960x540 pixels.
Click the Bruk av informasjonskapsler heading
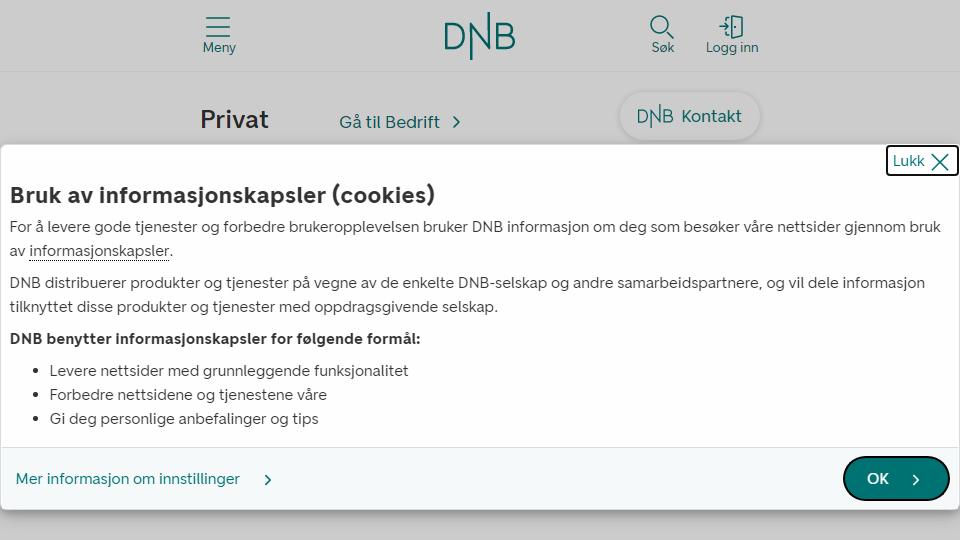click(222, 195)
